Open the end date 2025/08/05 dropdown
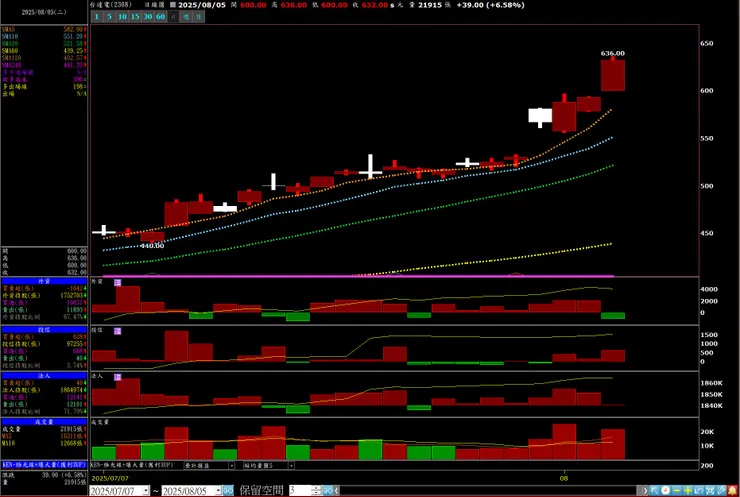Viewport: 740px width, 497px height. [x=218, y=491]
